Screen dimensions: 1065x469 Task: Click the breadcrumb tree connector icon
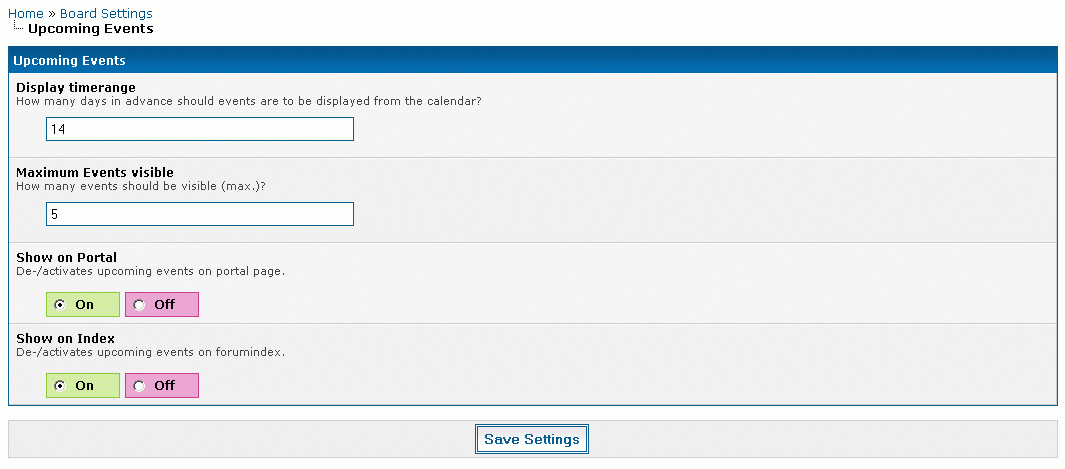(x=19, y=28)
